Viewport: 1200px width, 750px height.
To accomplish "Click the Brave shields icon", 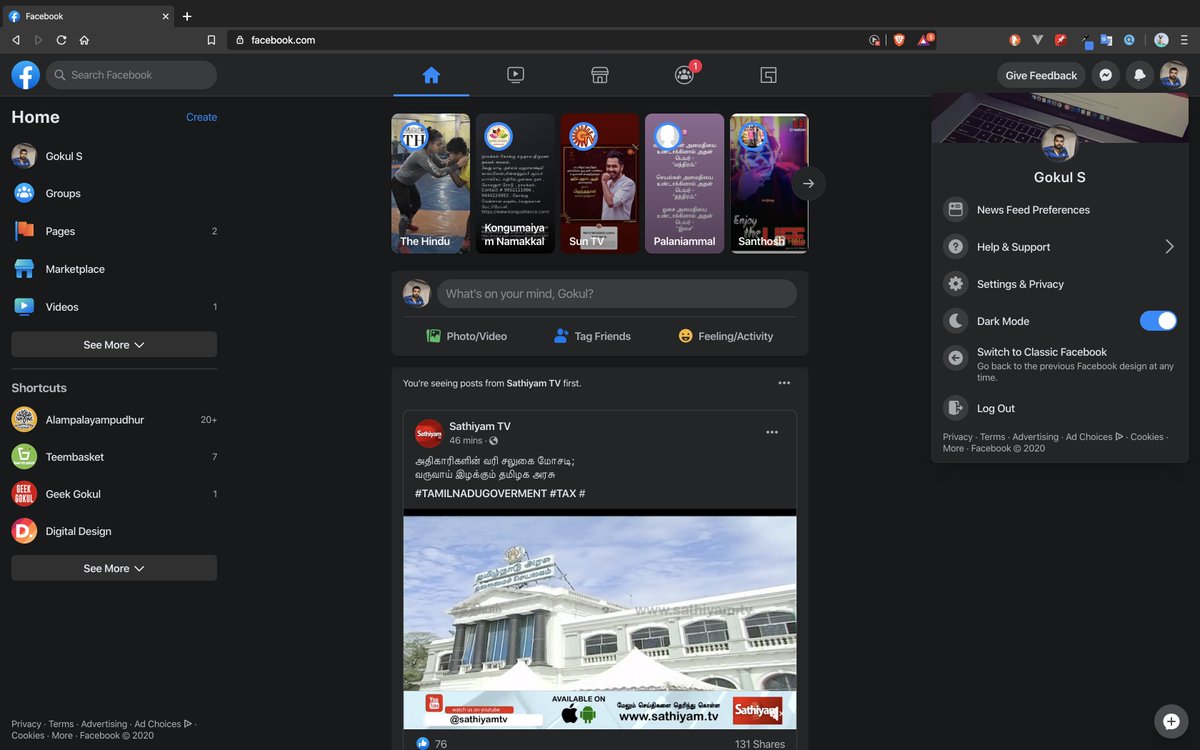I will click(899, 40).
